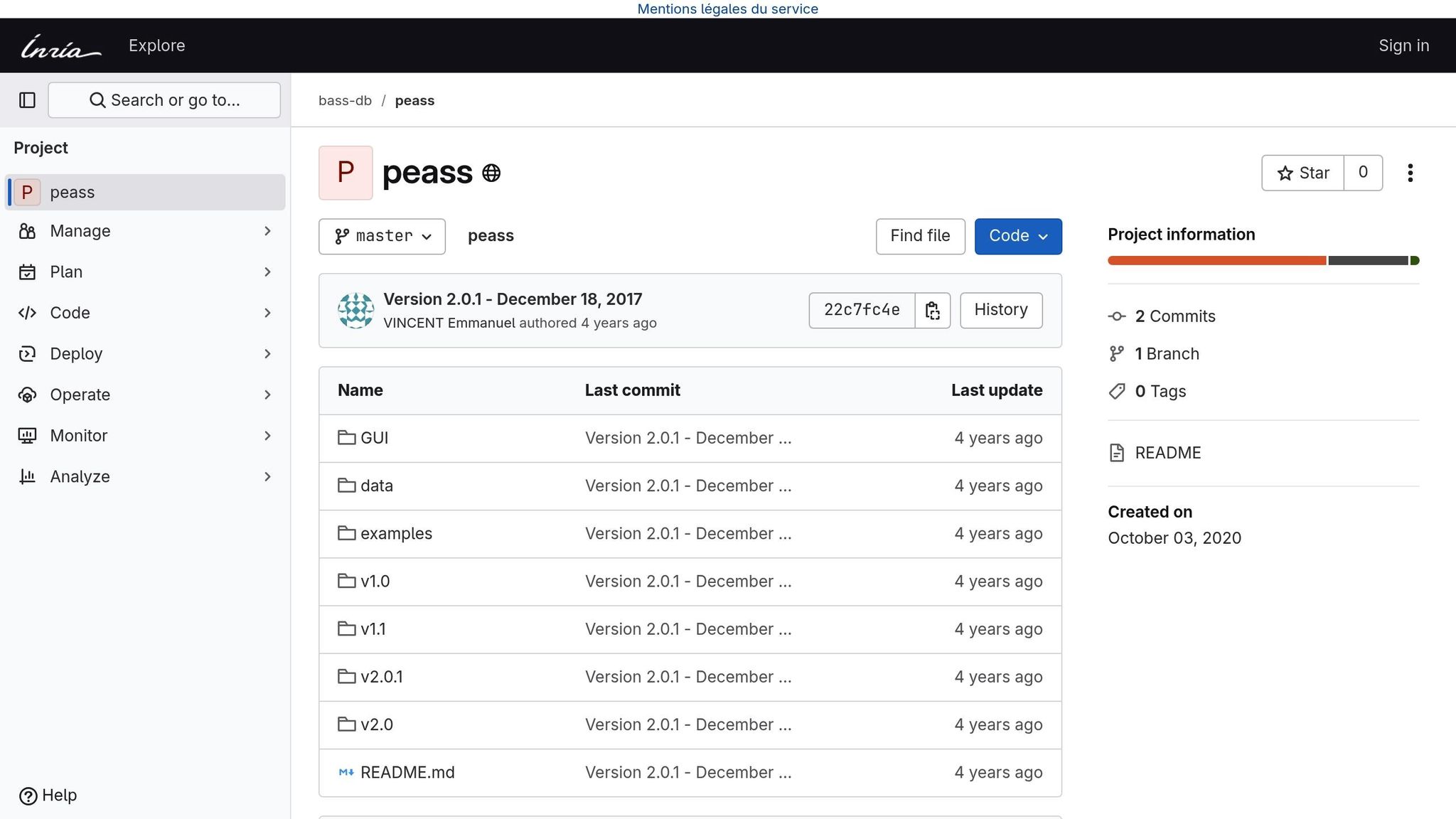Click the star count 0

pos(1363,173)
